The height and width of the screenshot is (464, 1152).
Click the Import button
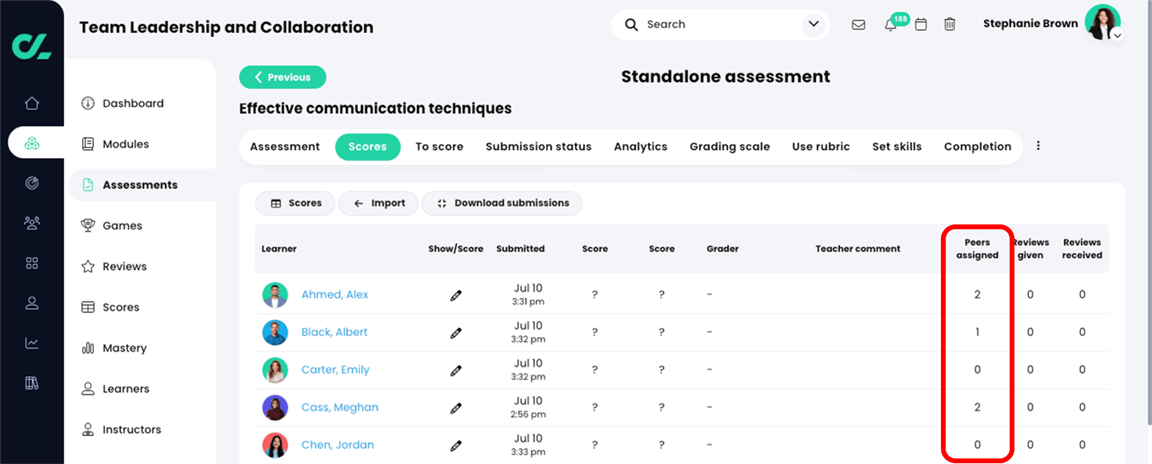coord(378,203)
